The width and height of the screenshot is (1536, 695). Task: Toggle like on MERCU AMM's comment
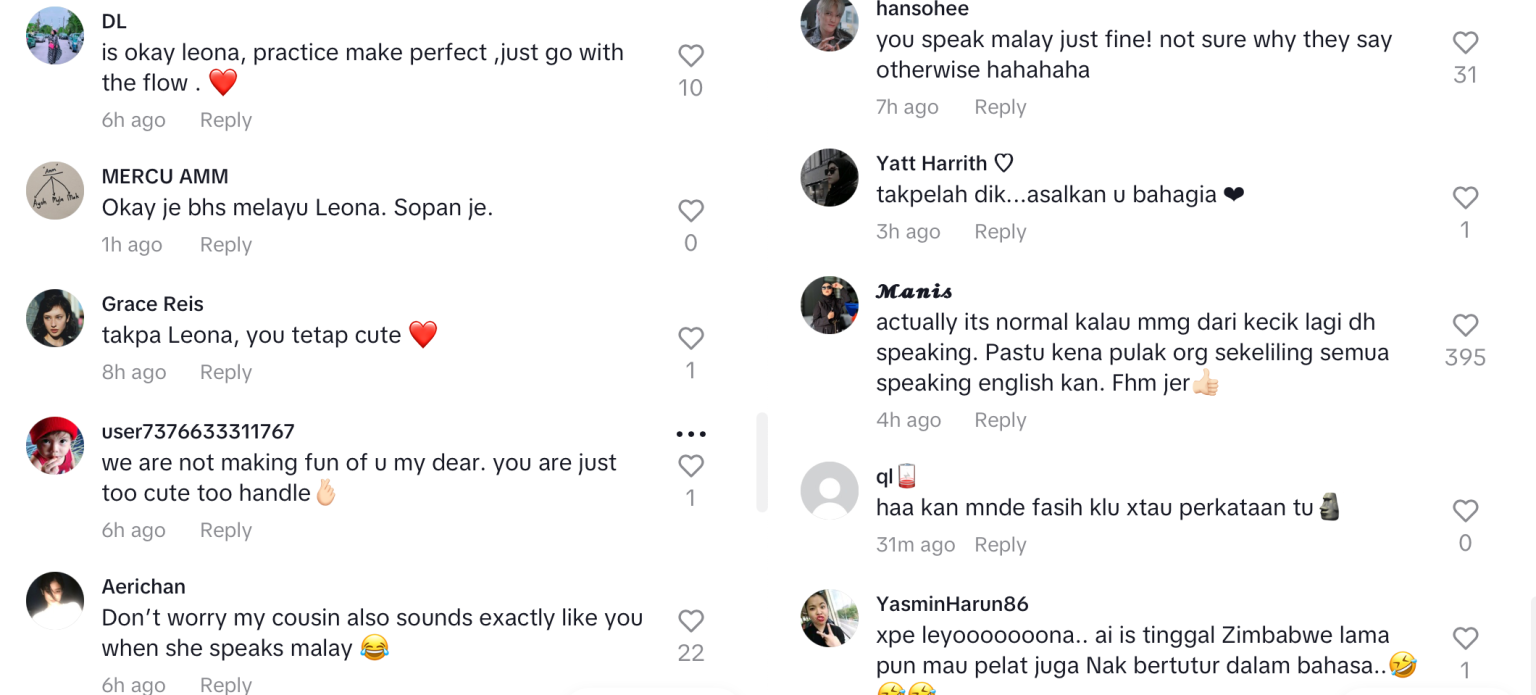[691, 211]
